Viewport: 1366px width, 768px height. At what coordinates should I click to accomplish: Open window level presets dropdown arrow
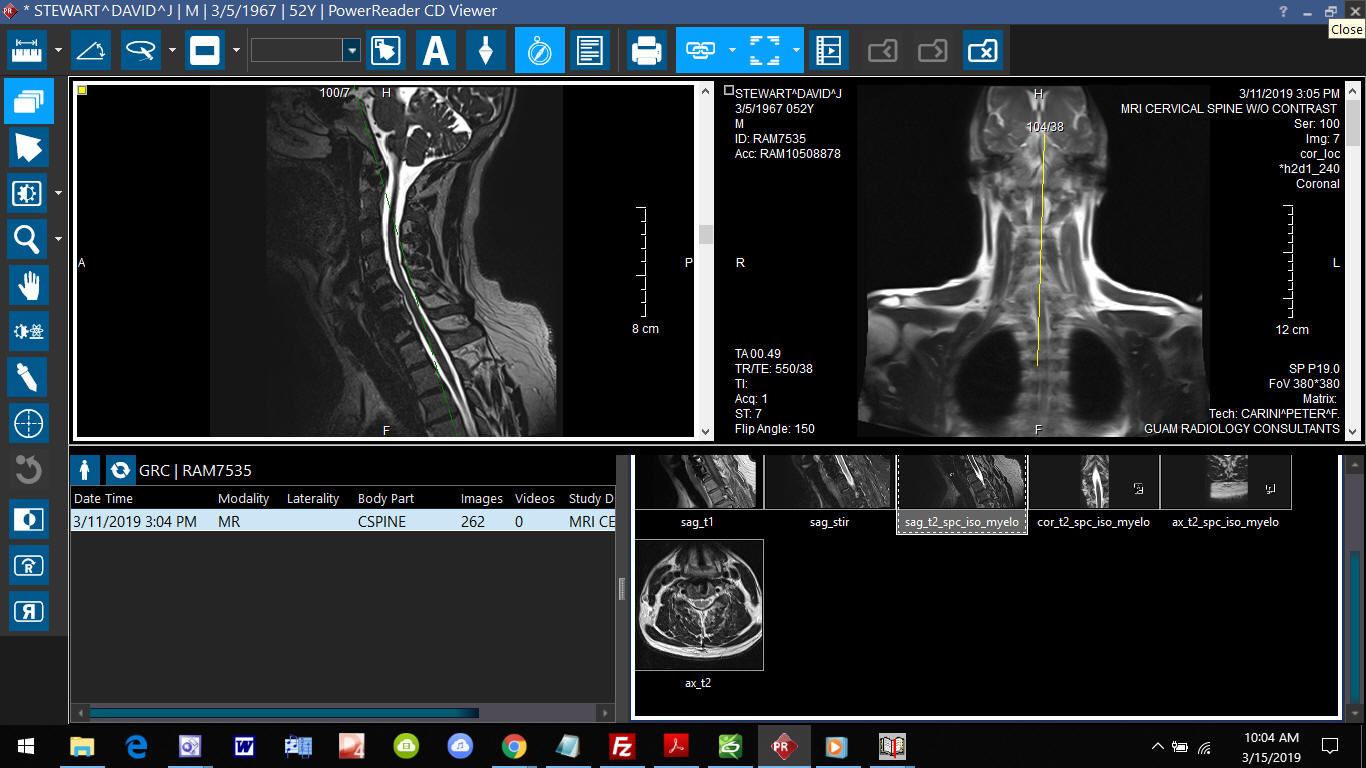pyautogui.click(x=58, y=193)
